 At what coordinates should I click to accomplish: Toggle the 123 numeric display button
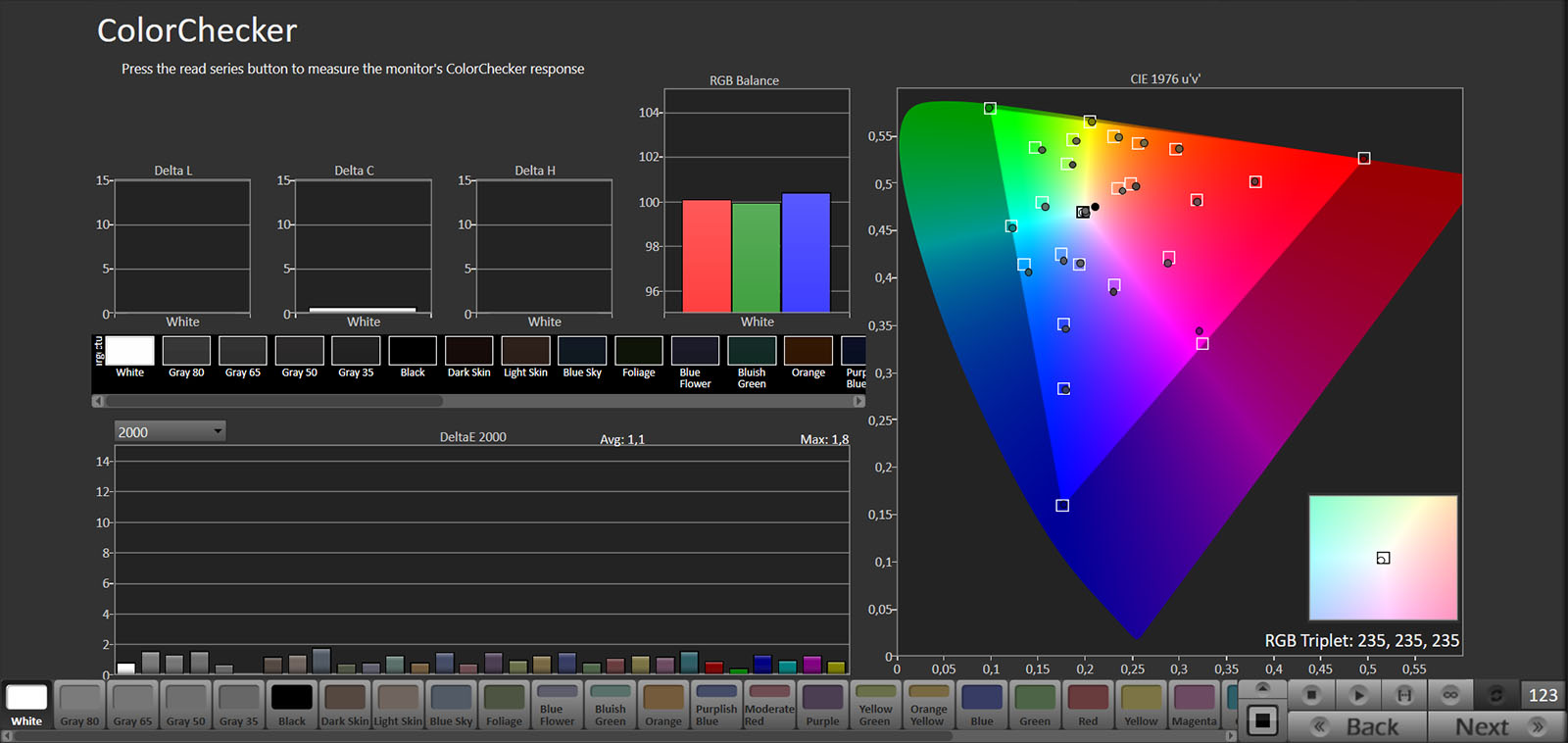click(x=1543, y=695)
